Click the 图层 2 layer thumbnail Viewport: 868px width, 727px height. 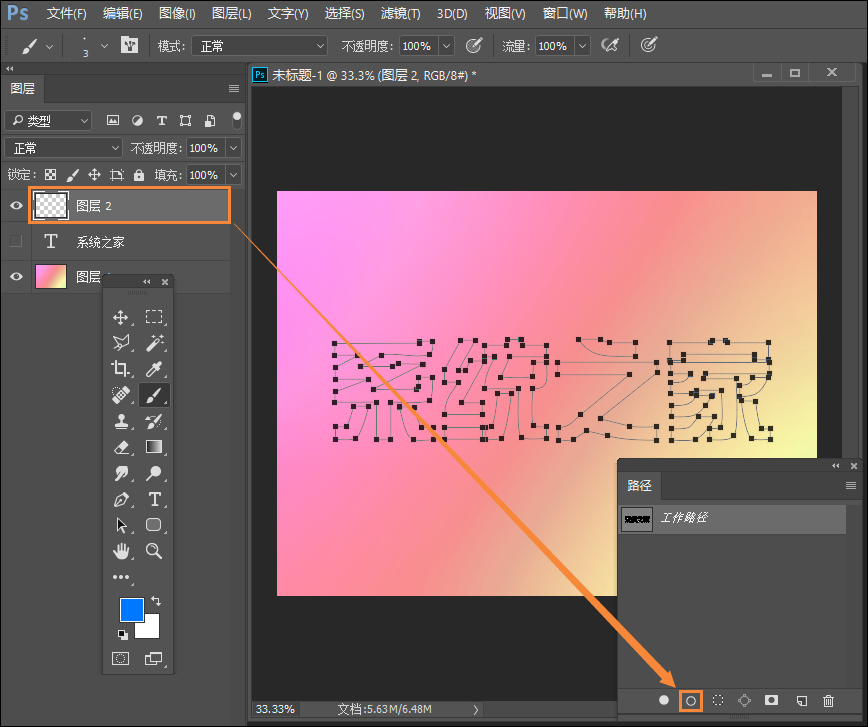[x=51, y=206]
